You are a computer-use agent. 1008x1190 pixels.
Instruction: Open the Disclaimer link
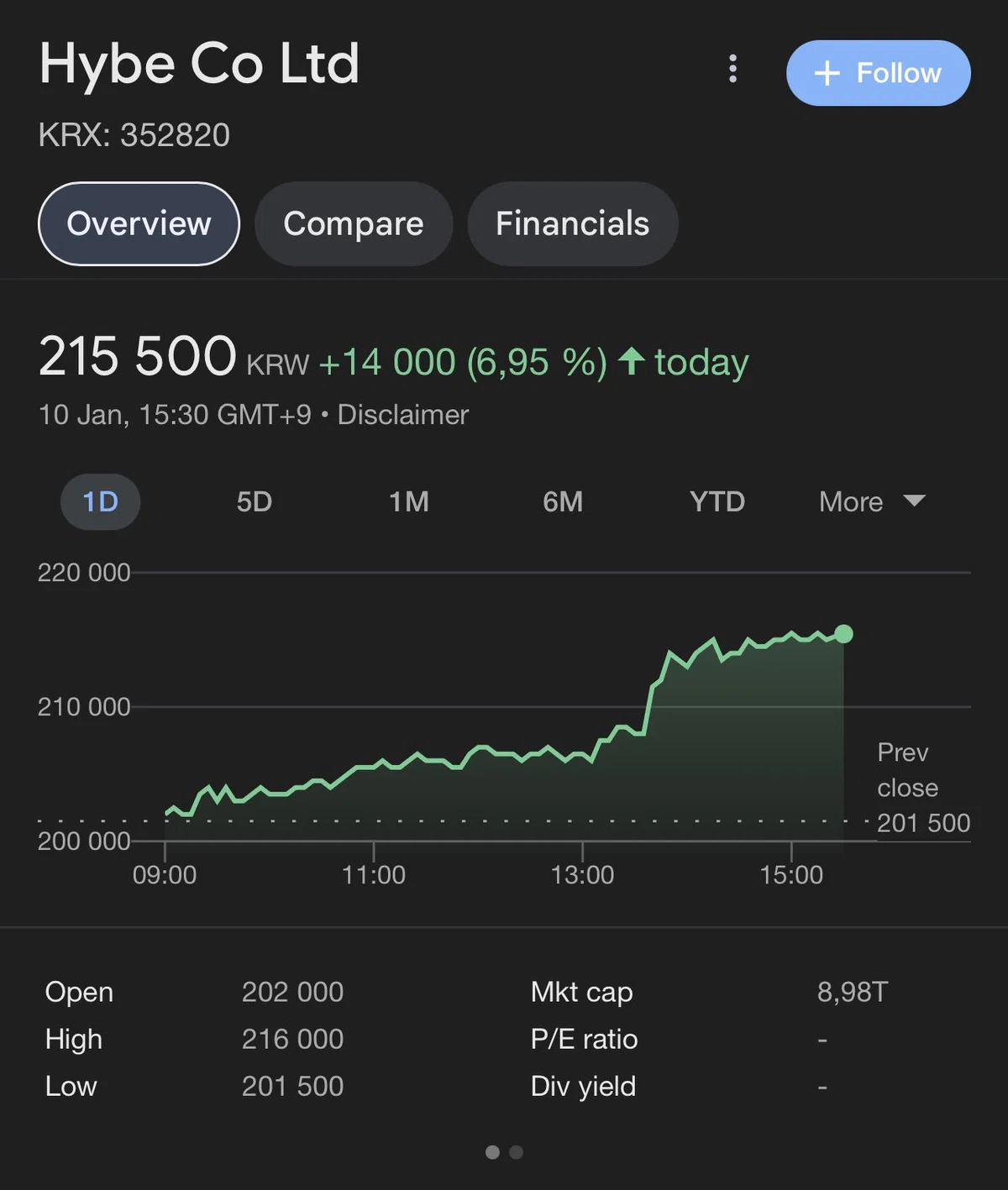(402, 415)
